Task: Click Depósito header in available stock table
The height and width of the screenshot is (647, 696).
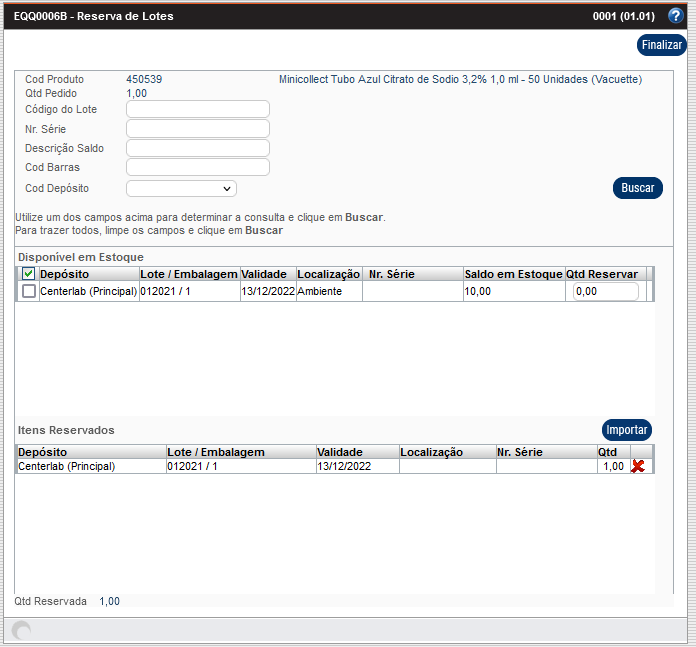Action: pyautogui.click(x=65, y=274)
